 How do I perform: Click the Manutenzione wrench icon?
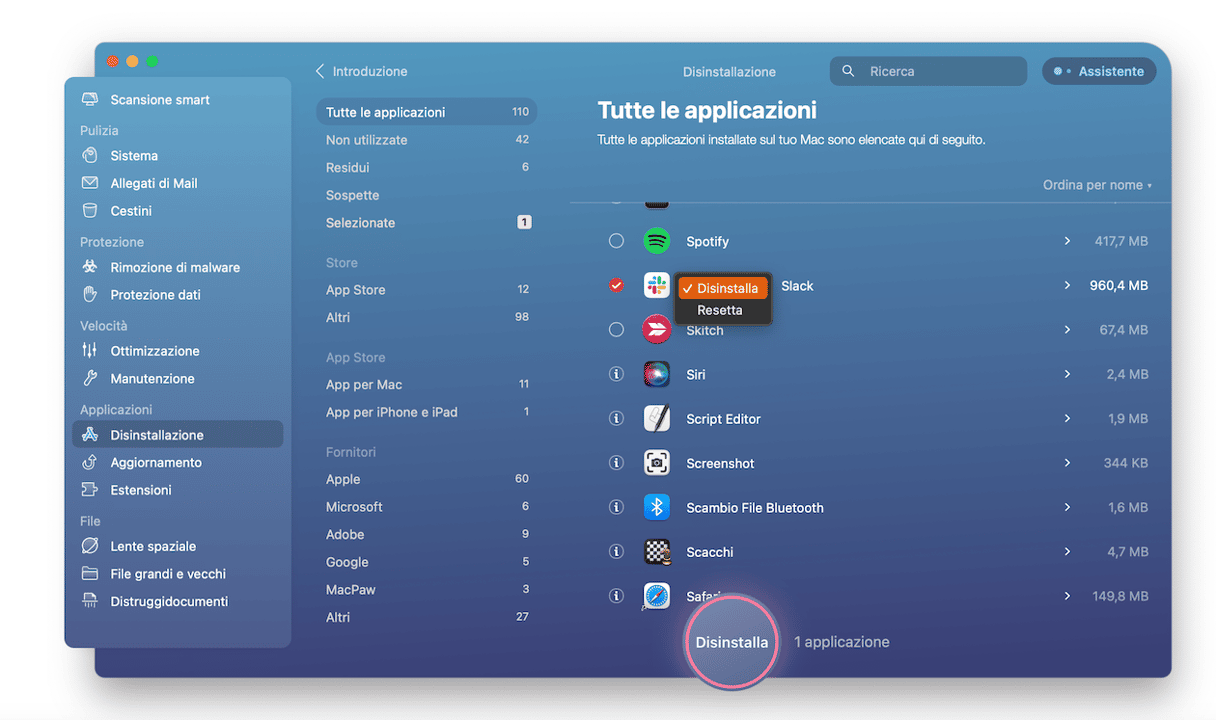(x=90, y=379)
